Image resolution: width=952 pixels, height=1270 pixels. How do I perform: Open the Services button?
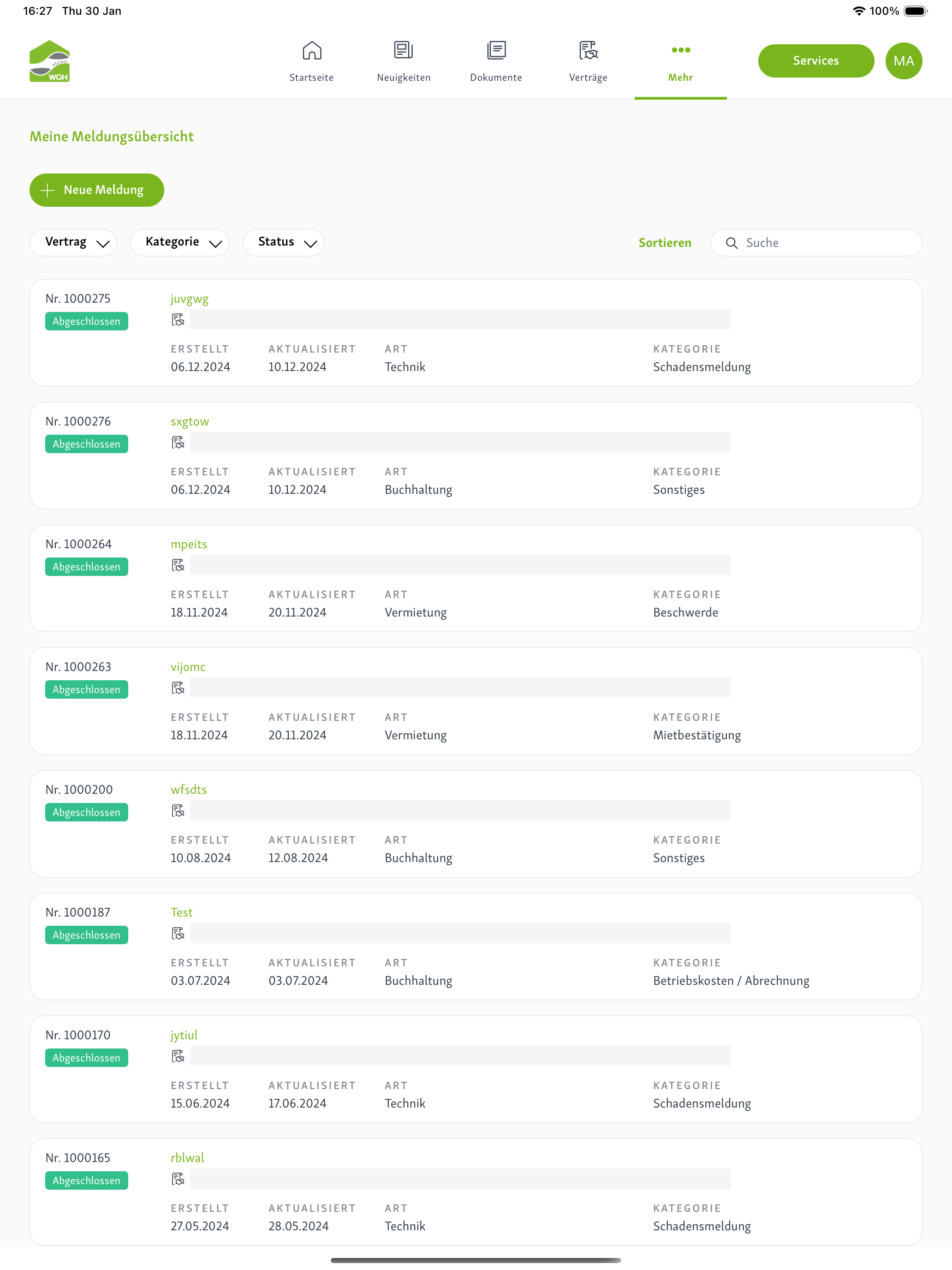point(816,61)
